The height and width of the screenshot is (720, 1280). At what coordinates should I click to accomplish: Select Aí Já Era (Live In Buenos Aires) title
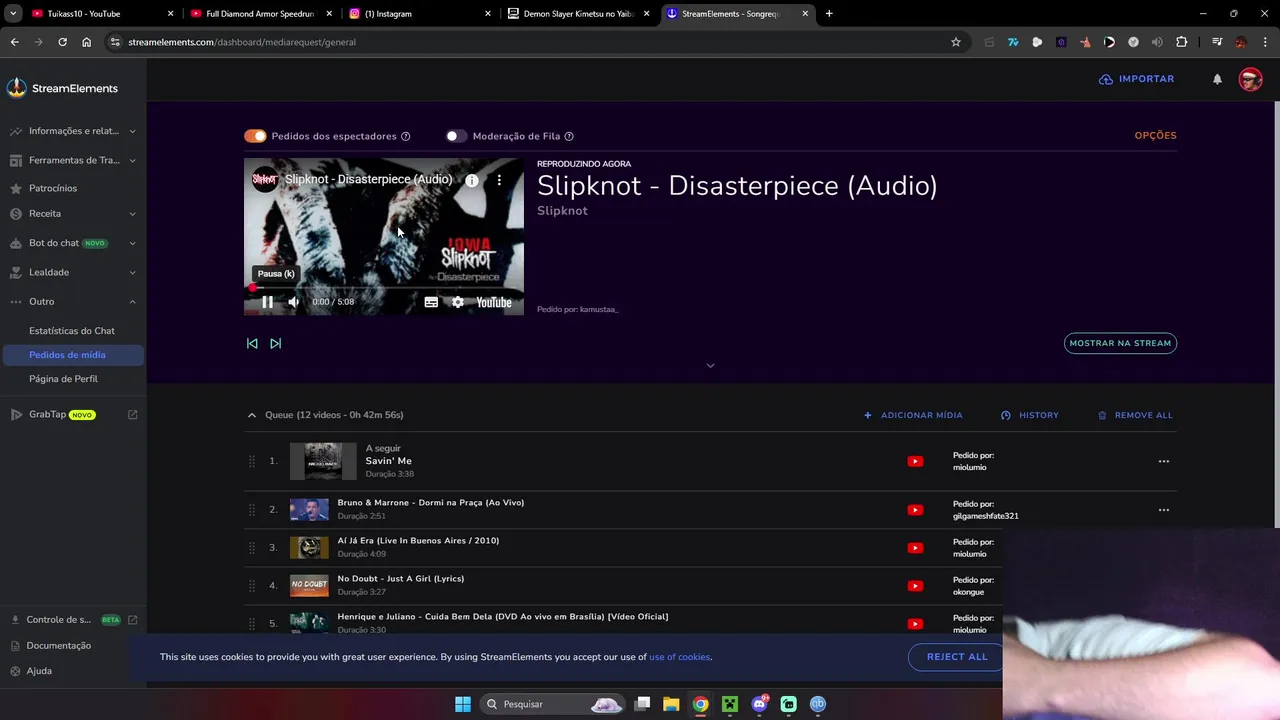418,541
